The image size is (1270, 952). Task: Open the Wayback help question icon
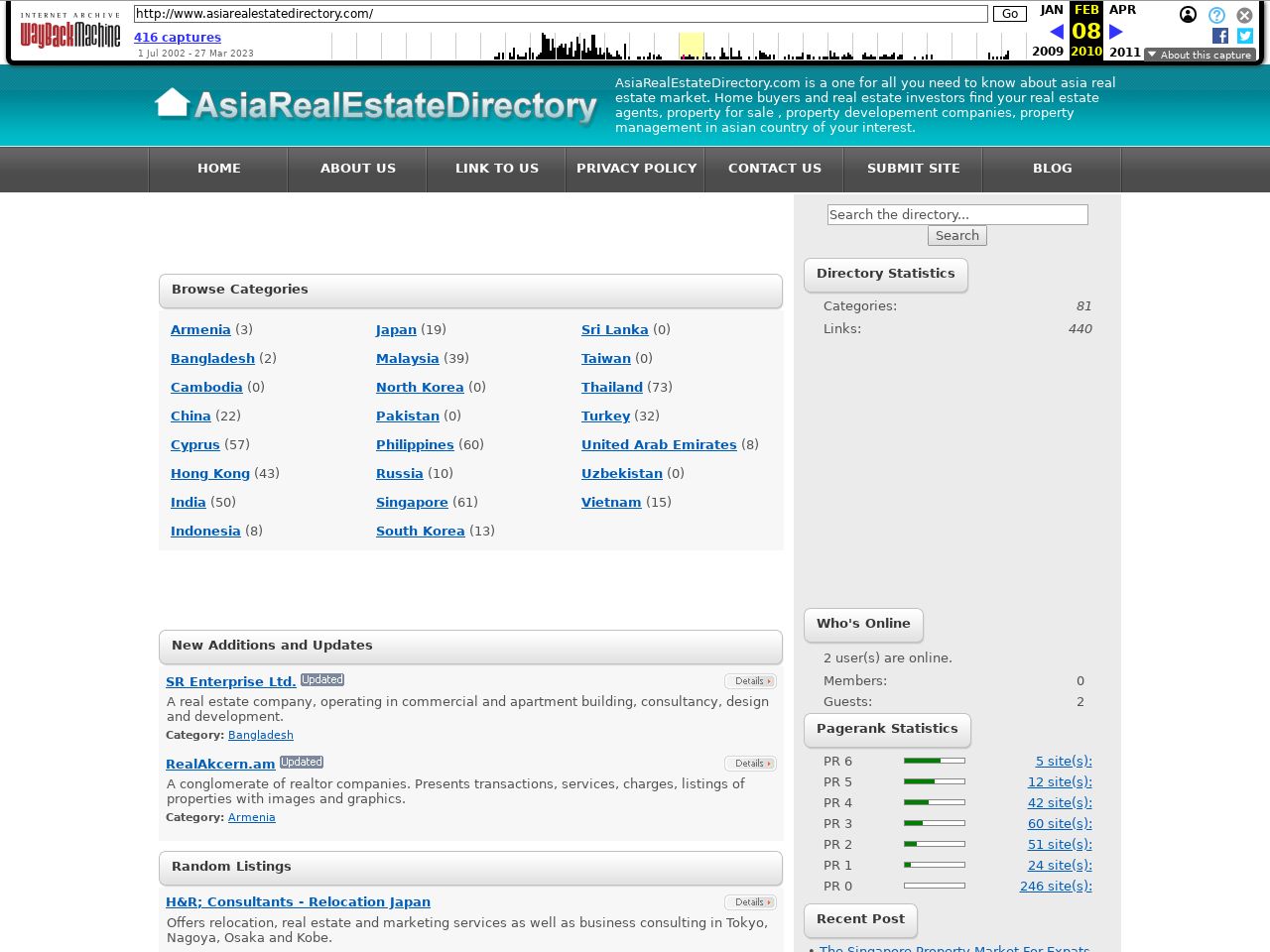[1216, 15]
